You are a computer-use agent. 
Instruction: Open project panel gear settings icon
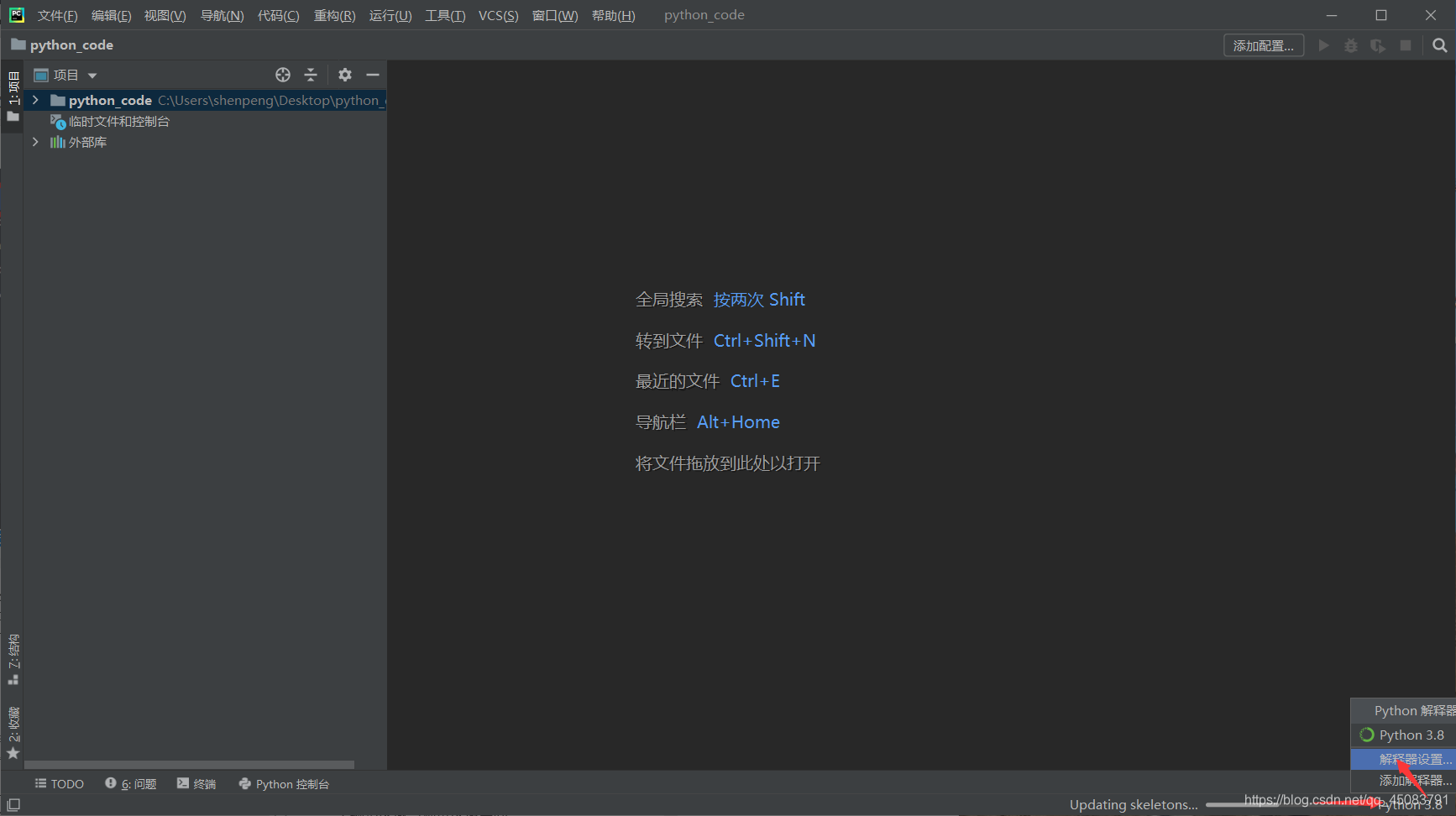point(345,75)
